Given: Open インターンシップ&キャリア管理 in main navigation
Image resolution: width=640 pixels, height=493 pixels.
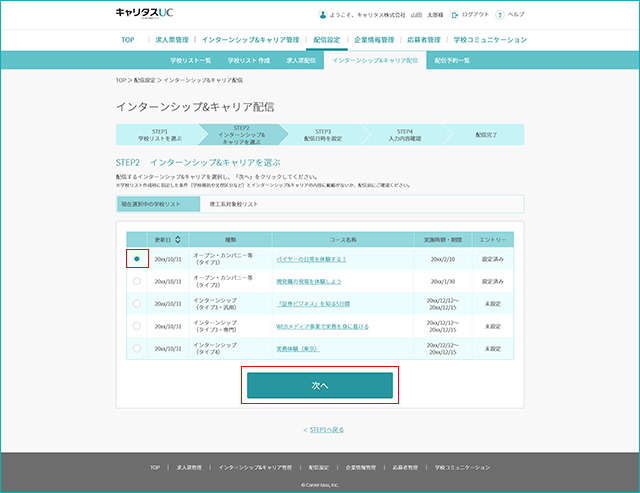Looking at the screenshot, I should pyautogui.click(x=250, y=40).
